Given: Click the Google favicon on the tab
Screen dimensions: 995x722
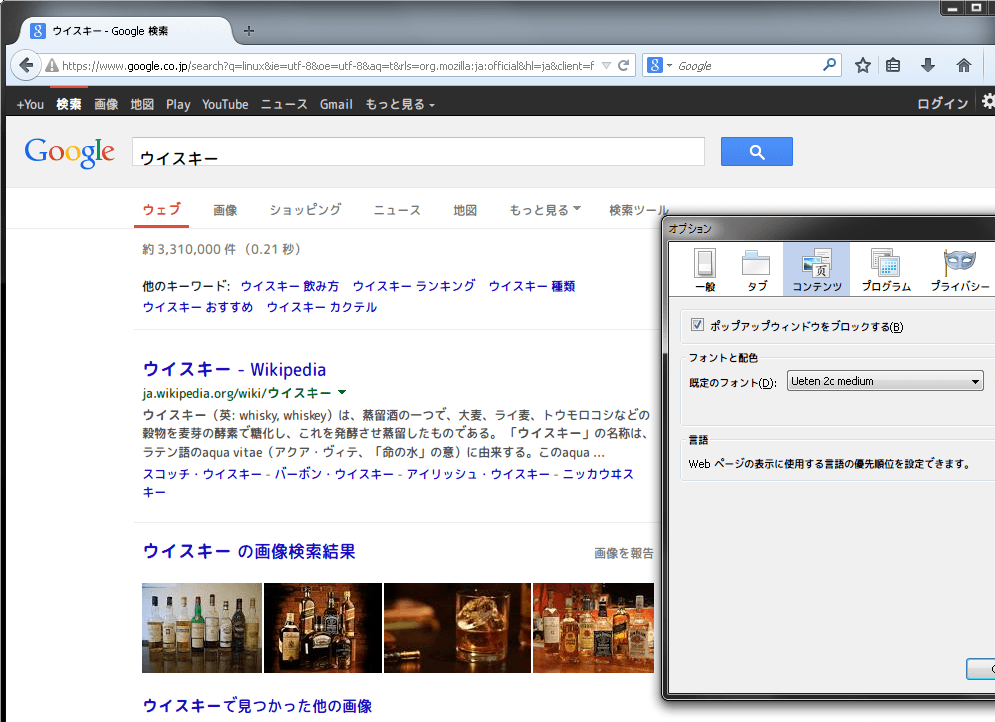Looking at the screenshot, I should (38, 31).
